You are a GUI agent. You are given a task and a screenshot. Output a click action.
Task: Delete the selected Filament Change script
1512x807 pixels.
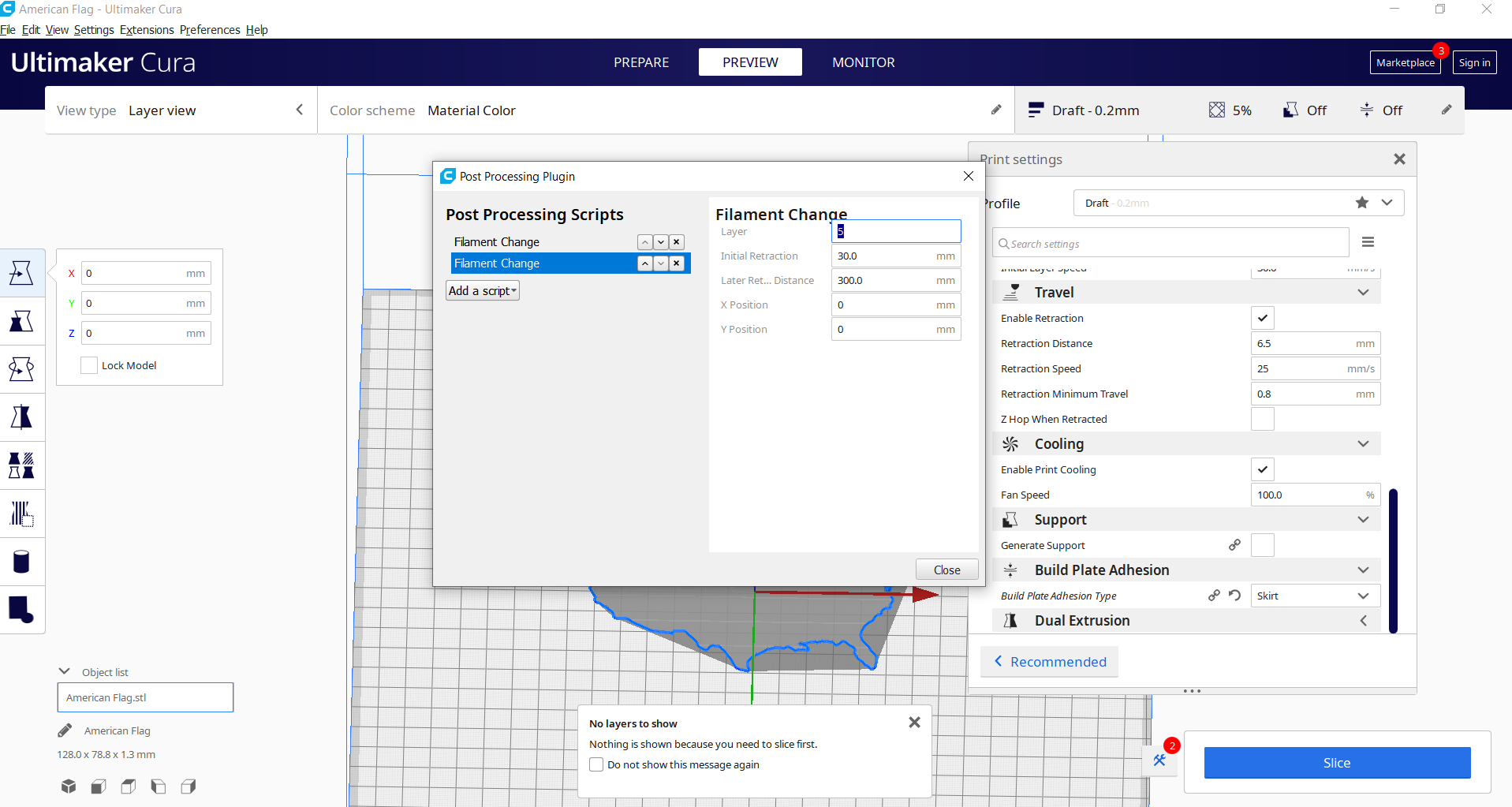(677, 263)
